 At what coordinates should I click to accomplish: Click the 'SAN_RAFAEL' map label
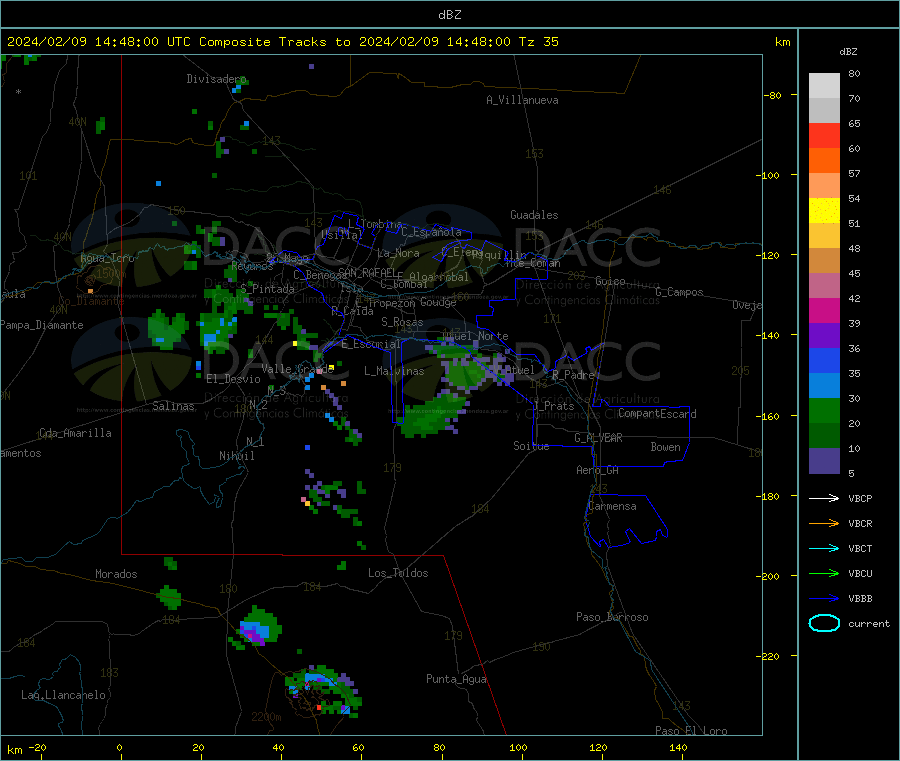point(370,272)
